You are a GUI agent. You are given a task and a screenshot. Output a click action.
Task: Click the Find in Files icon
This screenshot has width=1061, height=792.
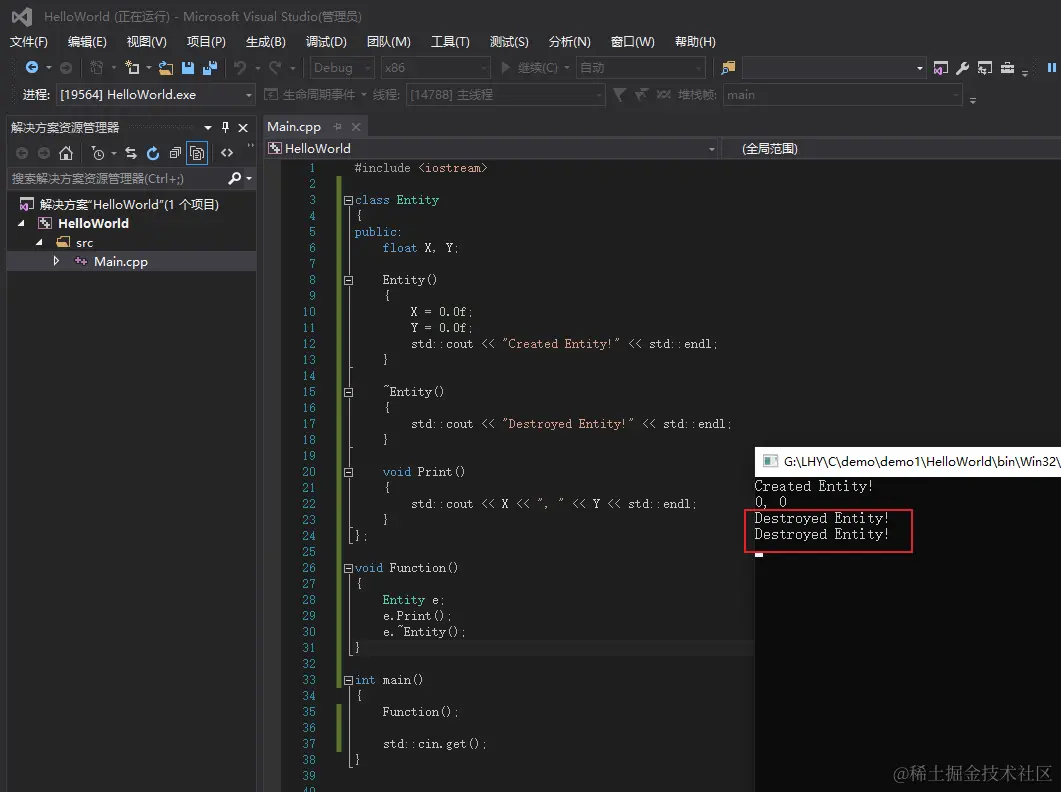coord(728,68)
